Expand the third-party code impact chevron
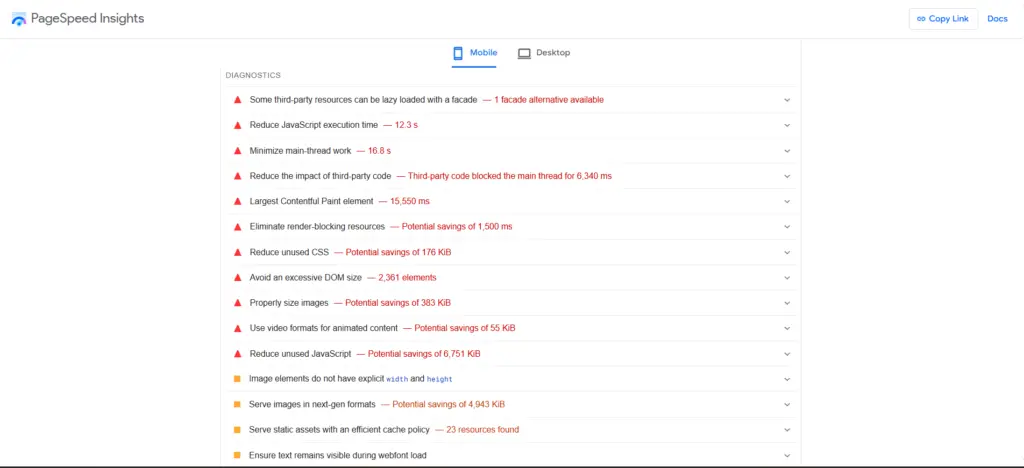 787,176
